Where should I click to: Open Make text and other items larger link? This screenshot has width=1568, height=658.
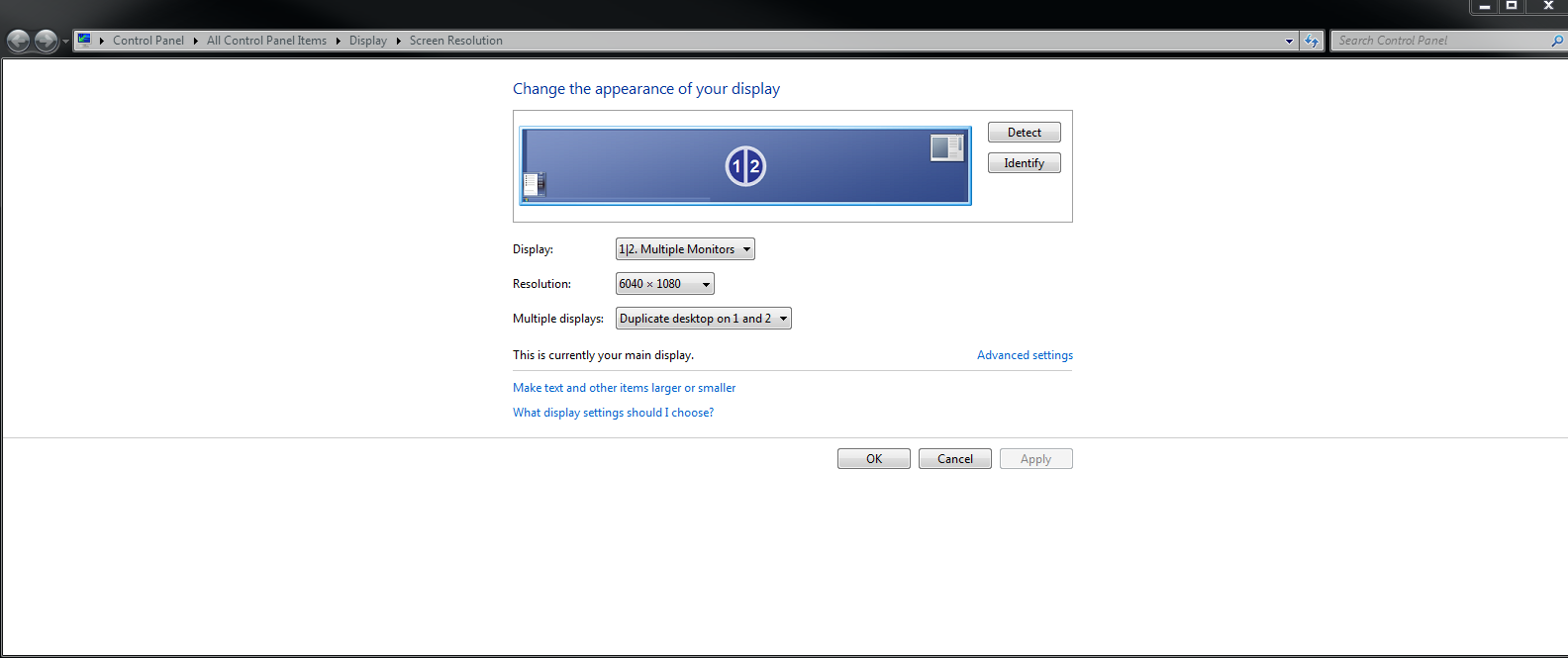pyautogui.click(x=624, y=388)
